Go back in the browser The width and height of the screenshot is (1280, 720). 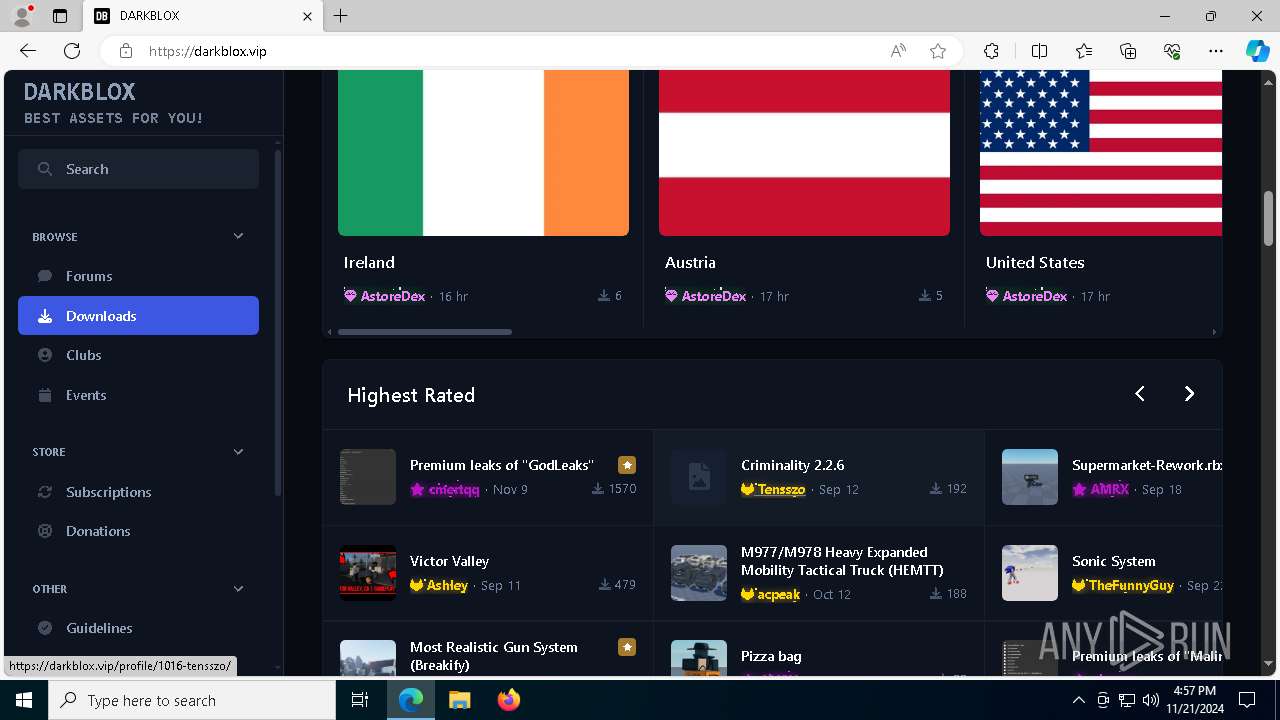click(x=28, y=51)
